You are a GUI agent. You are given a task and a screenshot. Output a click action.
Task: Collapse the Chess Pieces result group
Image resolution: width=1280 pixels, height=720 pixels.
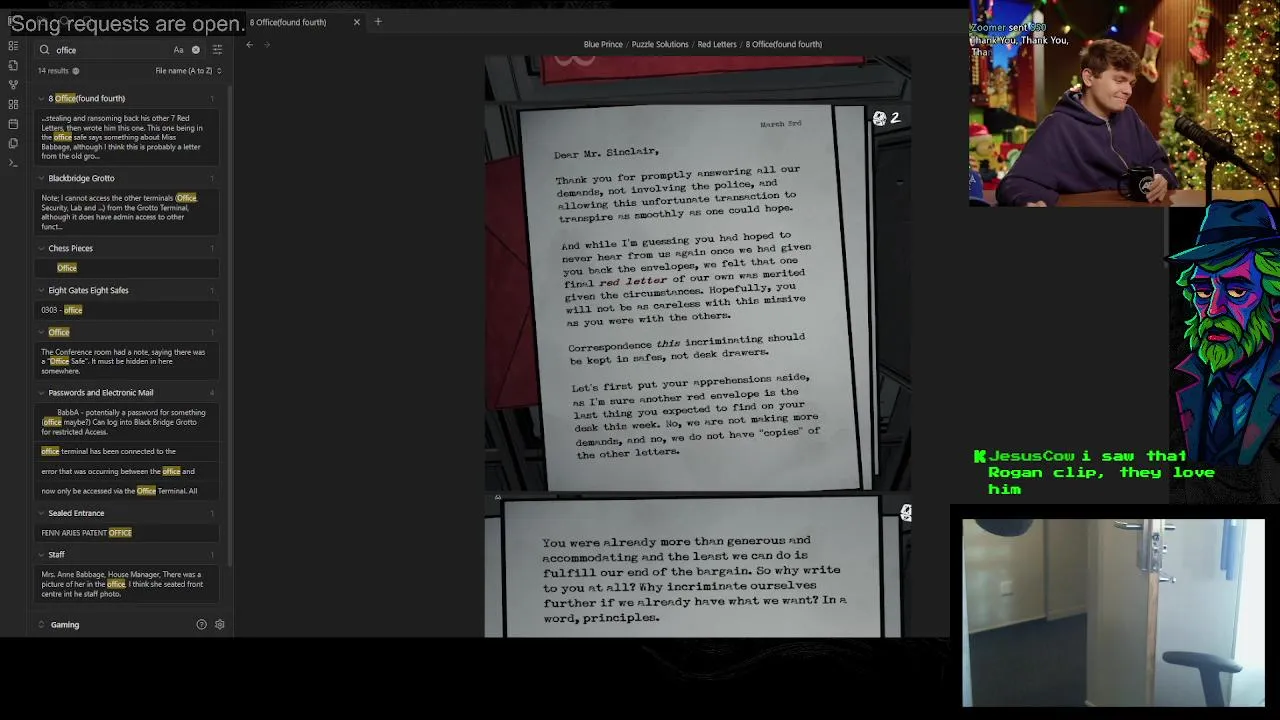pos(42,249)
